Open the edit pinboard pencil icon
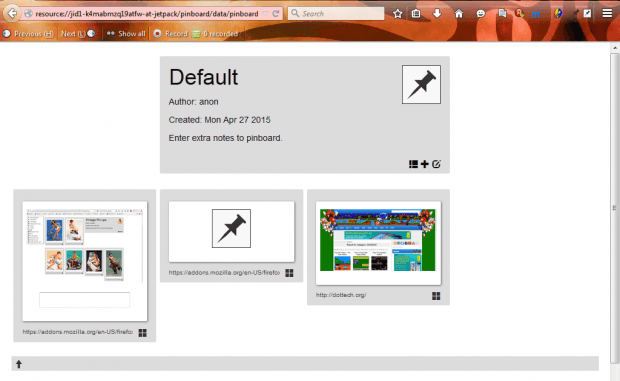 click(x=436, y=164)
